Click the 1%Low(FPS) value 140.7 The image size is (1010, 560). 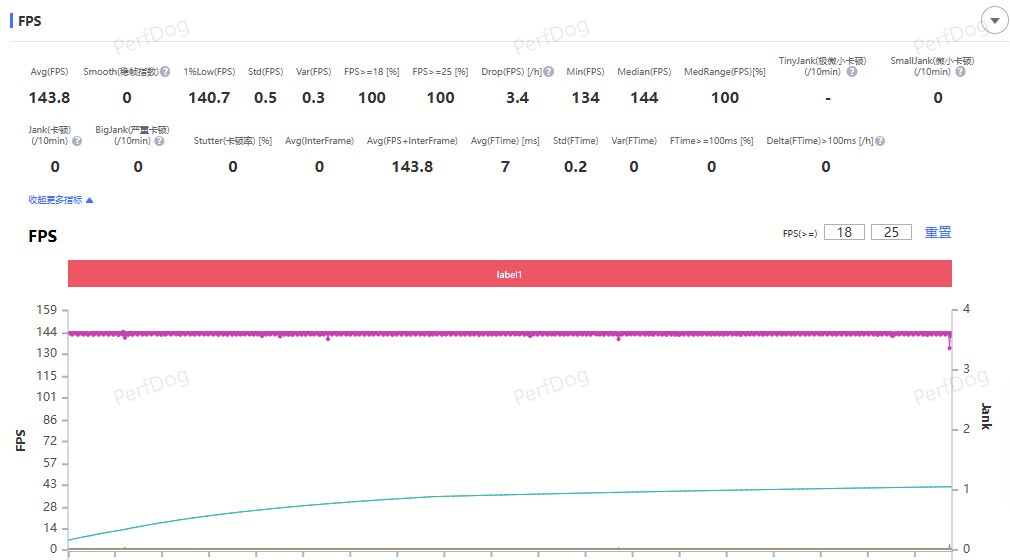point(208,97)
